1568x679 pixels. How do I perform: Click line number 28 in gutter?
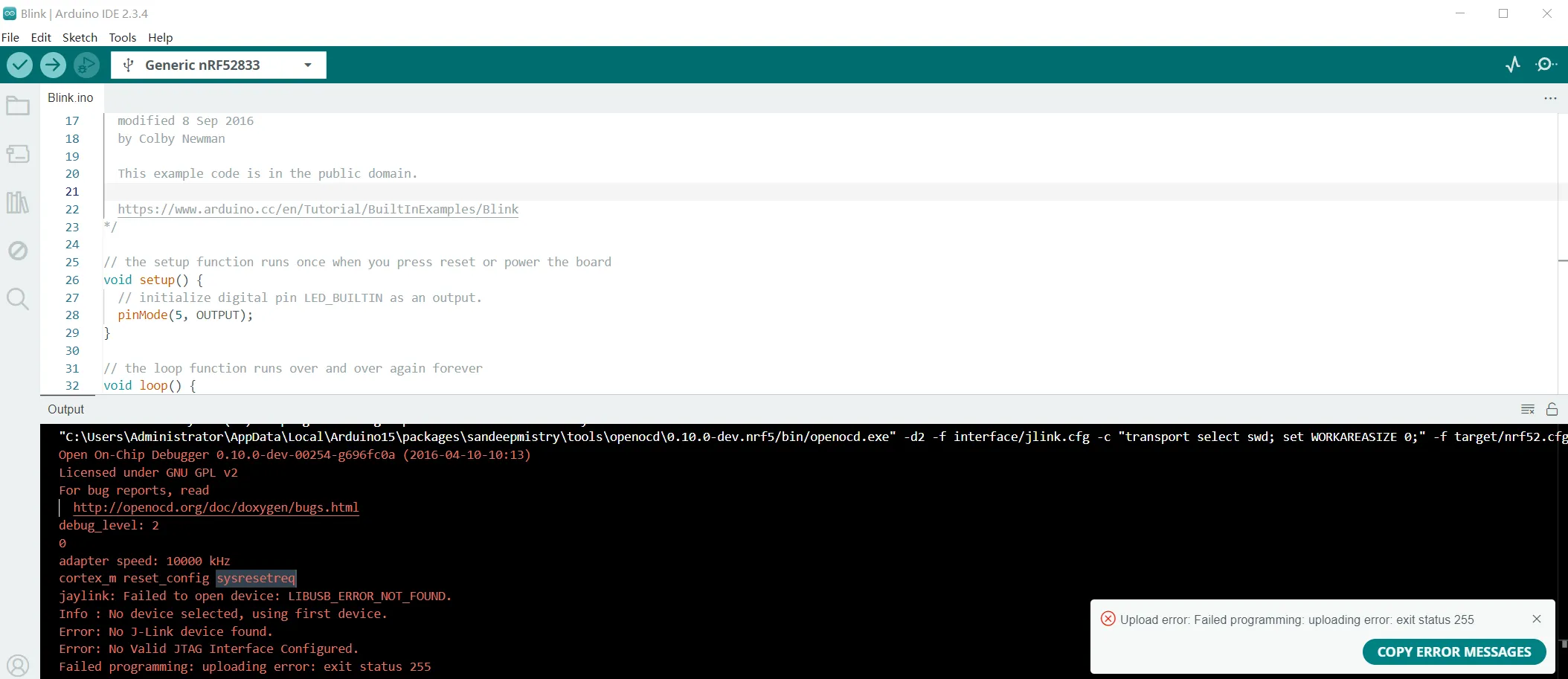tap(72, 315)
